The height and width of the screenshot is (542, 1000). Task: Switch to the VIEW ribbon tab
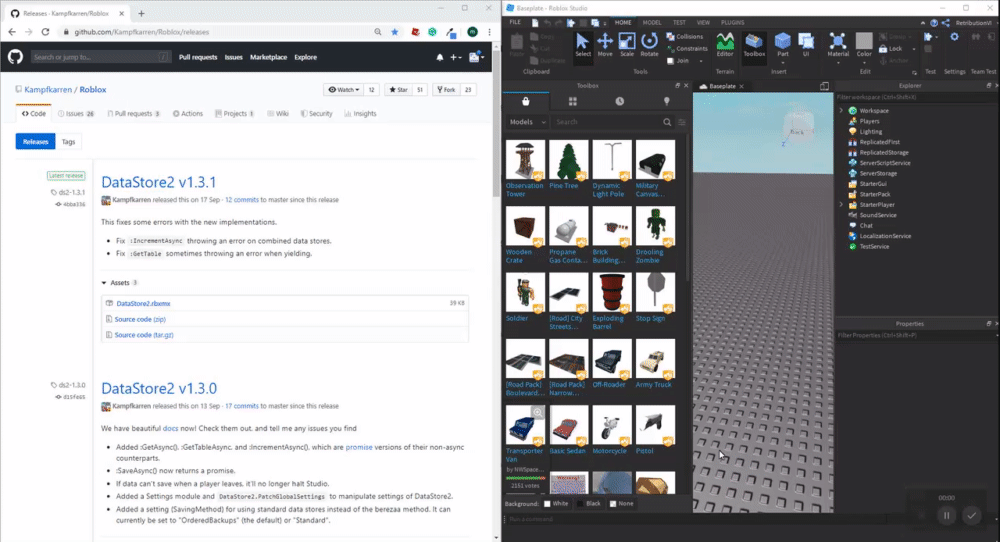[x=703, y=22]
